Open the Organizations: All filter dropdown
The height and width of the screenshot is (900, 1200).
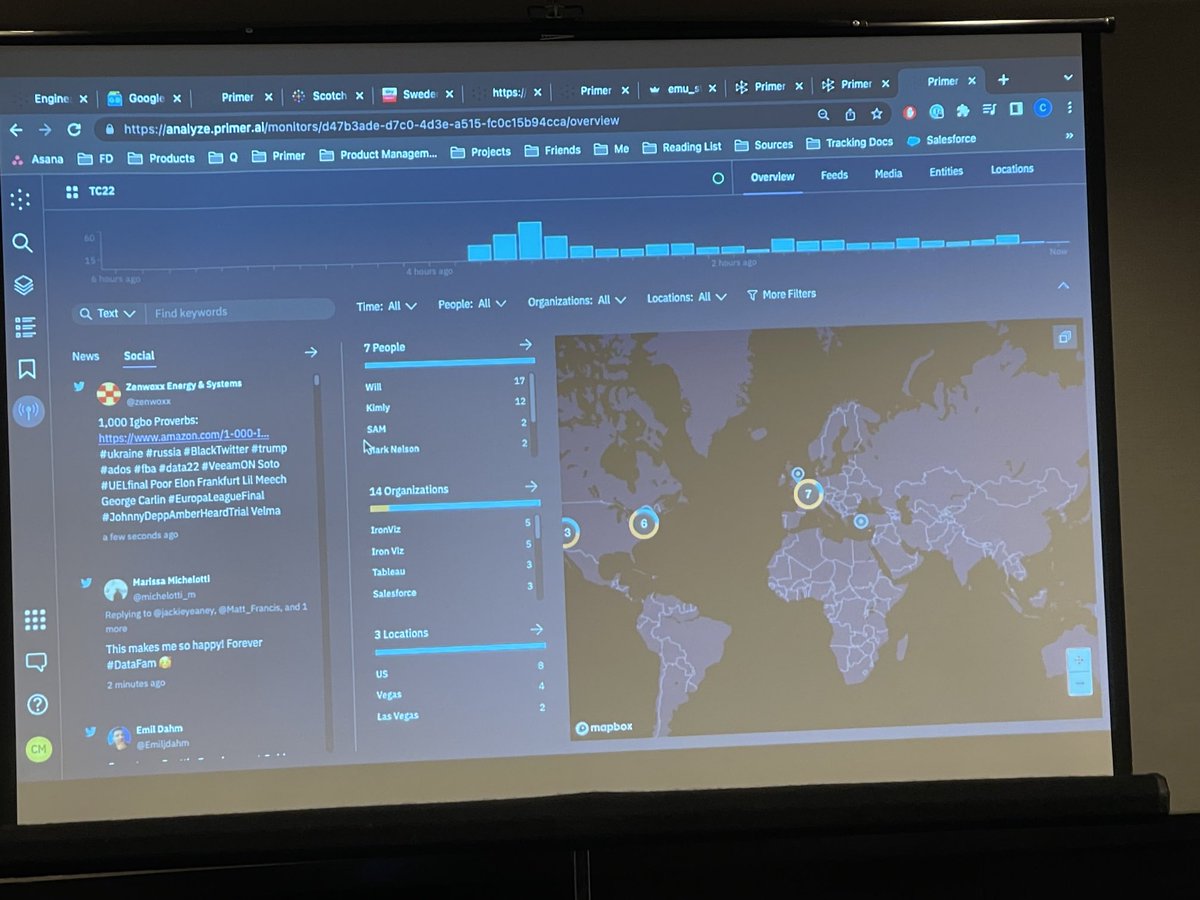pos(577,300)
